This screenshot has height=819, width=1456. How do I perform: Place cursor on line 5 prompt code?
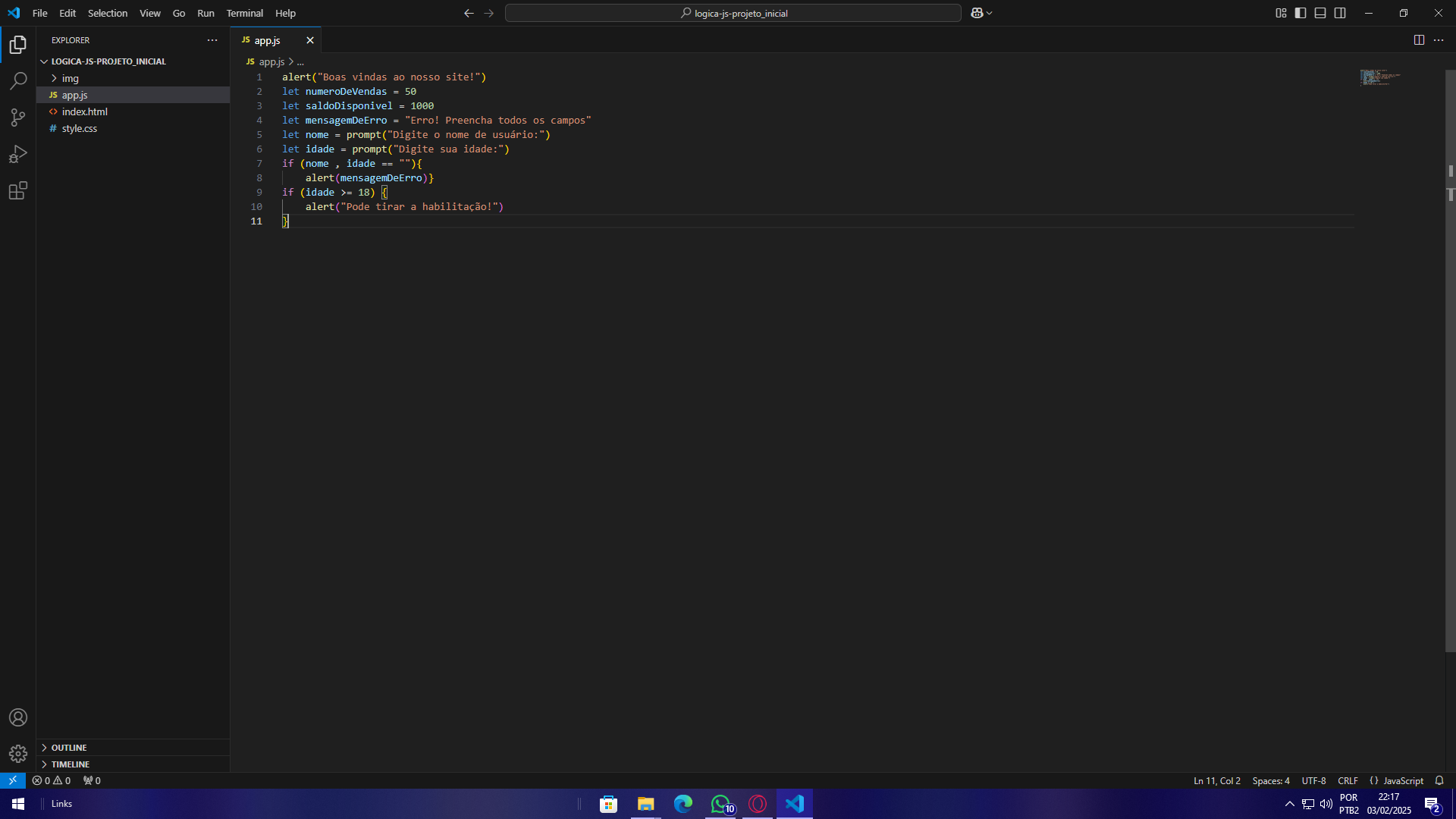point(448,135)
